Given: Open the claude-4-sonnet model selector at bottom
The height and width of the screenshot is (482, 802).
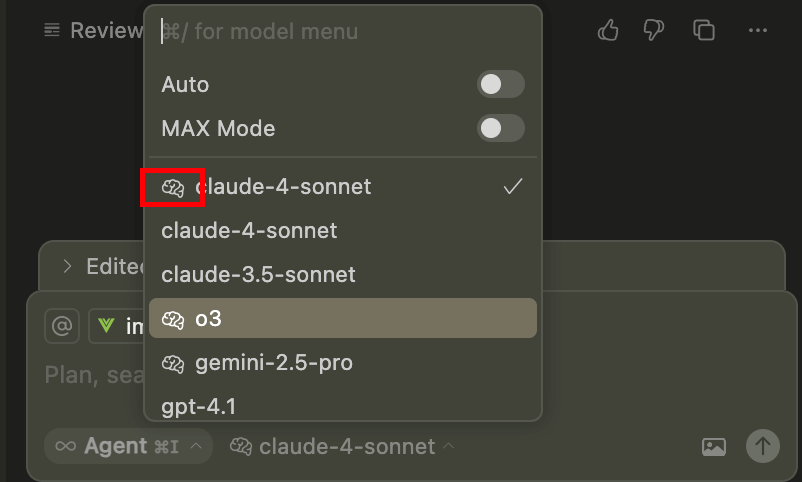Looking at the screenshot, I should pos(342,447).
